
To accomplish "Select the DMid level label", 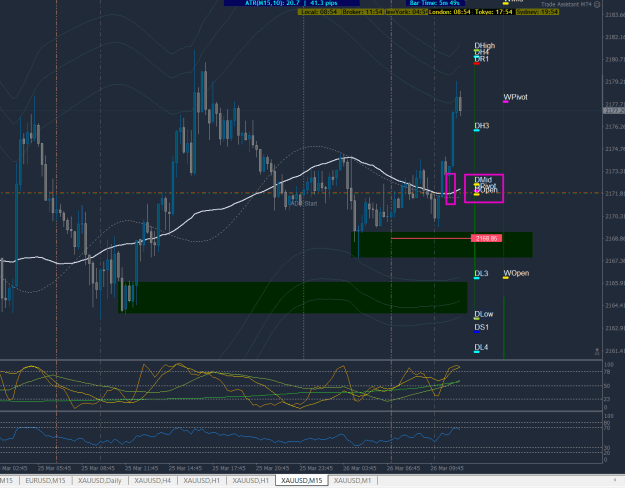I will (483, 180).
